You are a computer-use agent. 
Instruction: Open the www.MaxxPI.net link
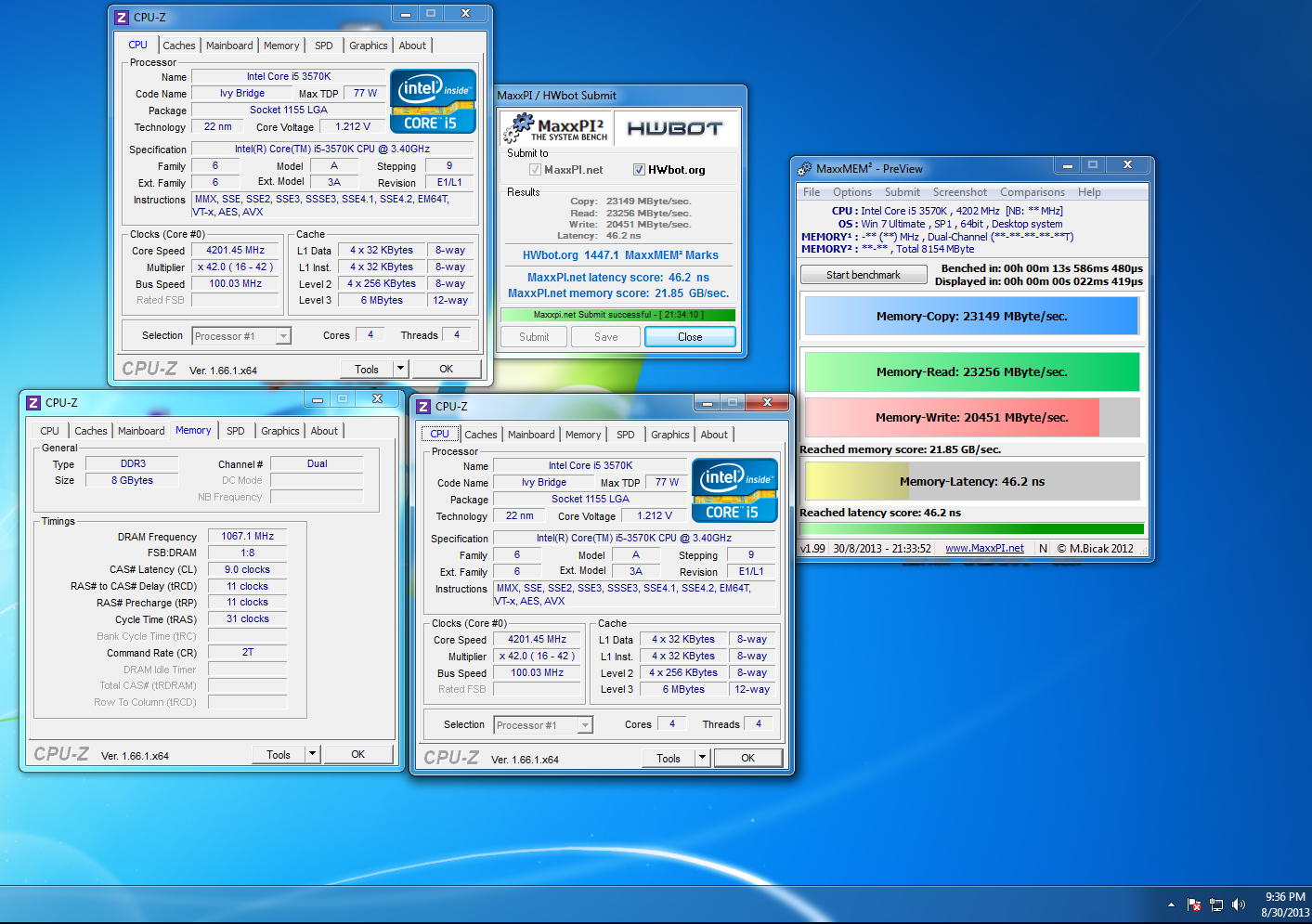pos(984,548)
